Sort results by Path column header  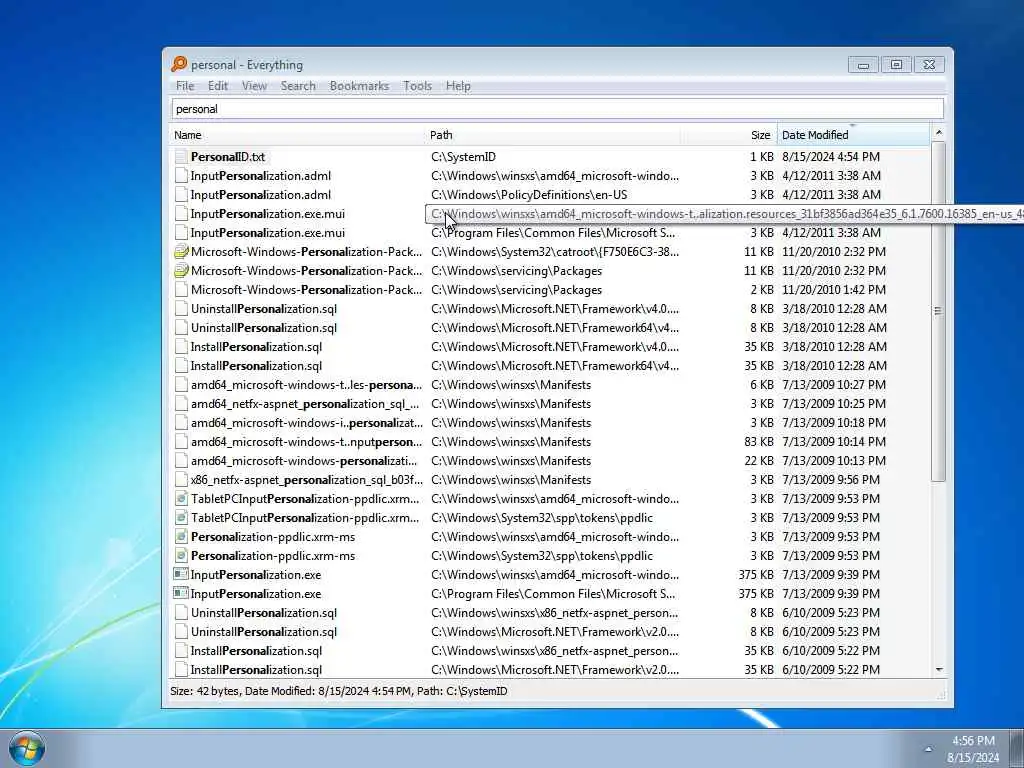coord(552,135)
